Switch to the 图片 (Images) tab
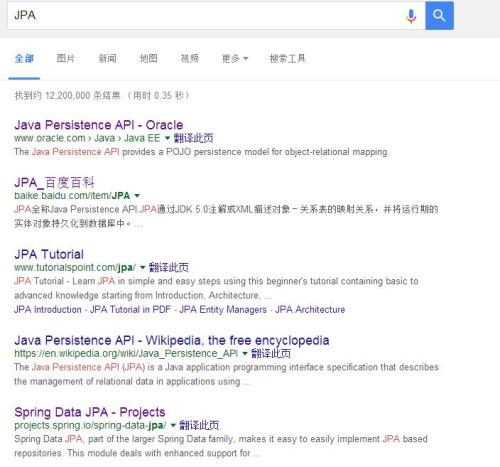 pos(66,59)
